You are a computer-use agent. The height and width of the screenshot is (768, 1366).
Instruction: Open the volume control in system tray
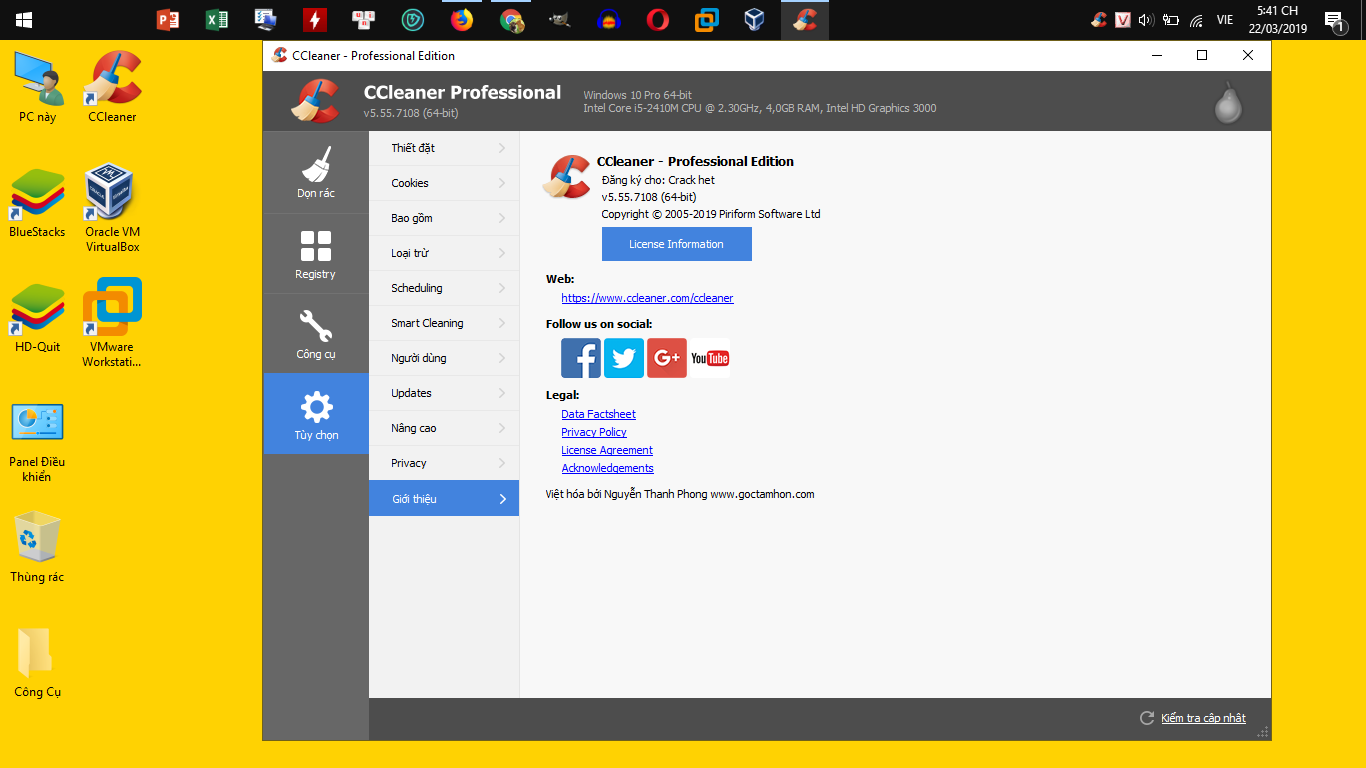[1146, 20]
